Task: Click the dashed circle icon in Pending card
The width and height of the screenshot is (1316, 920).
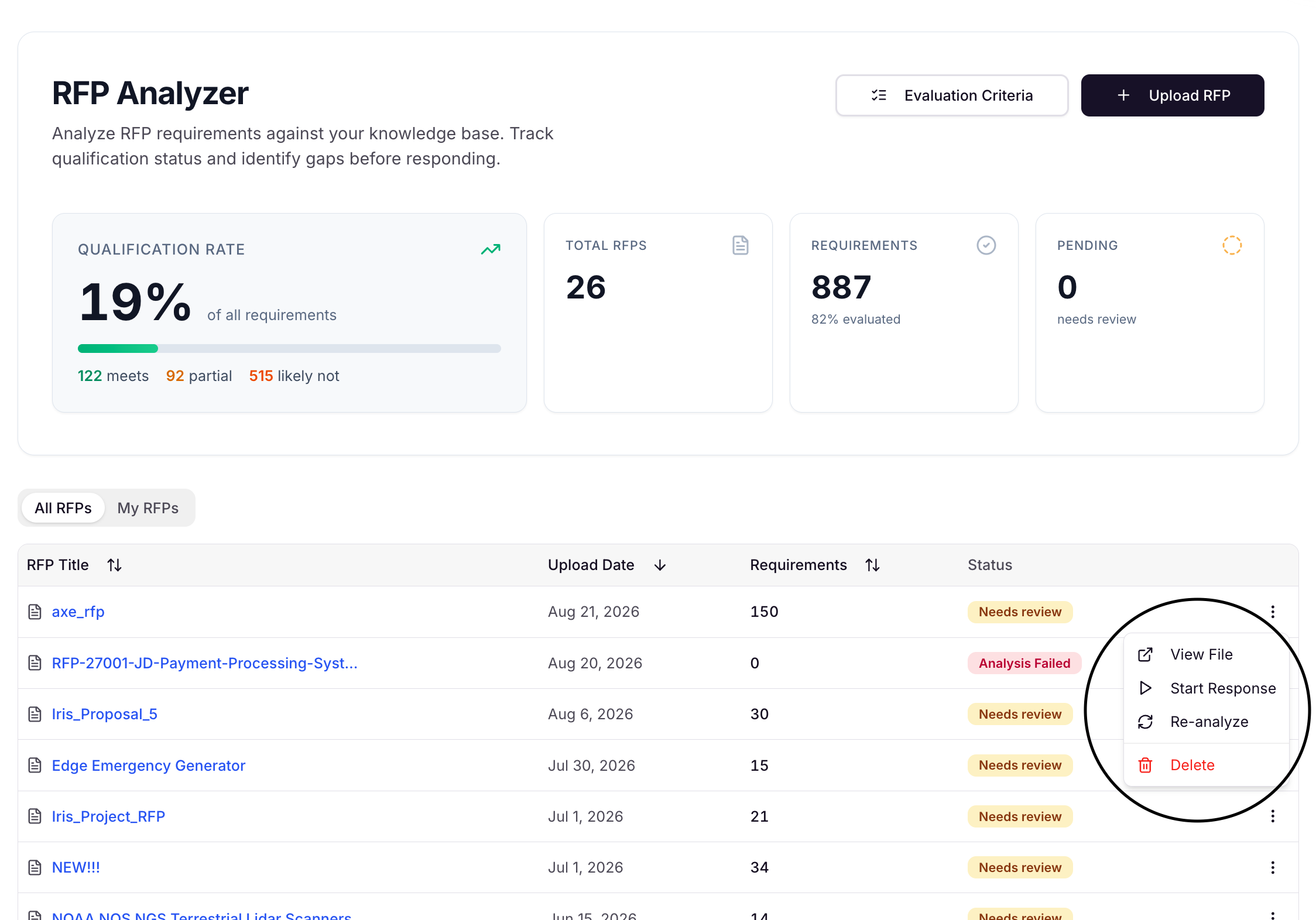Action: (1232, 245)
